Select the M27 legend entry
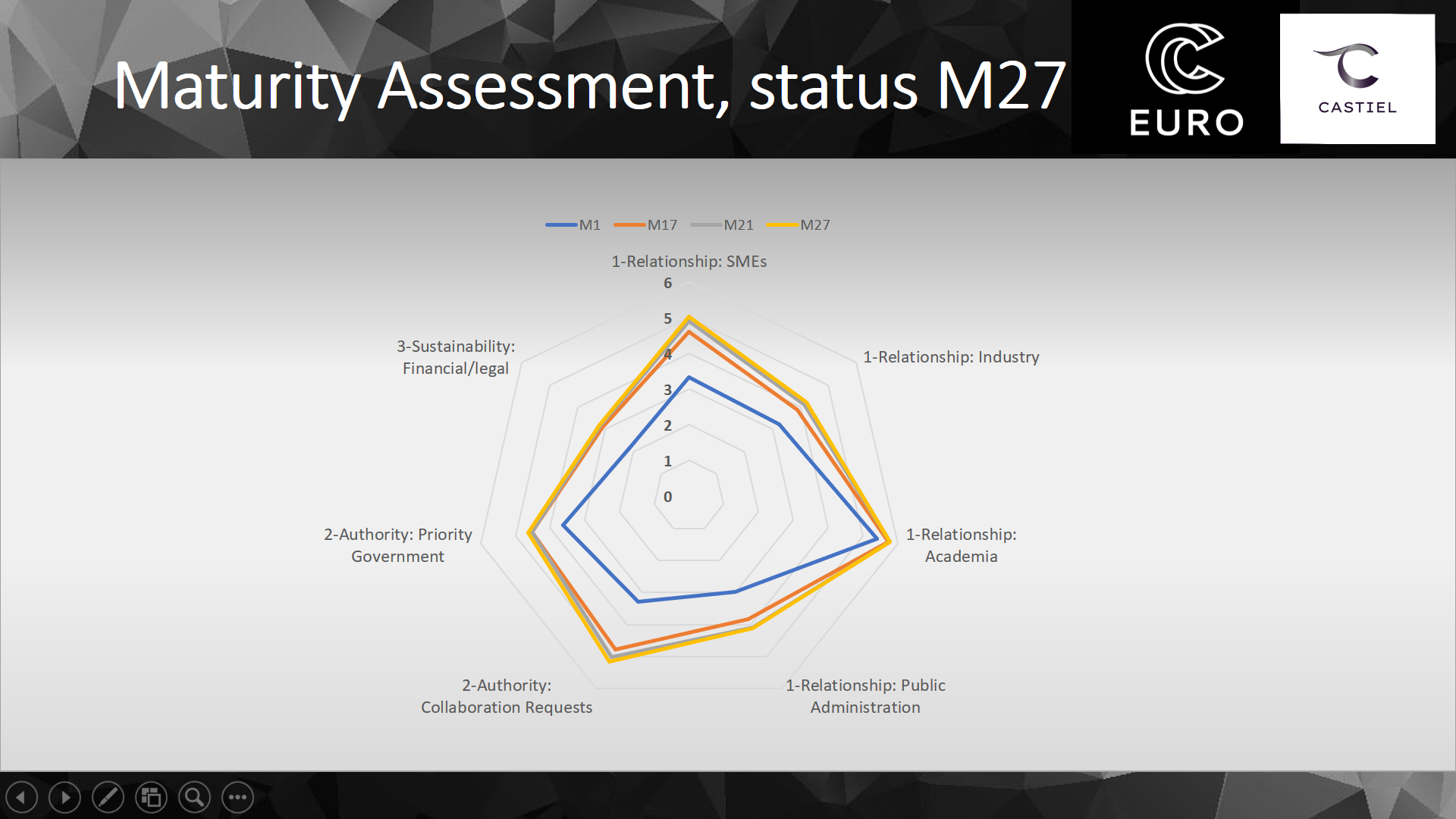Screen dimensions: 1456x819 (x=799, y=225)
